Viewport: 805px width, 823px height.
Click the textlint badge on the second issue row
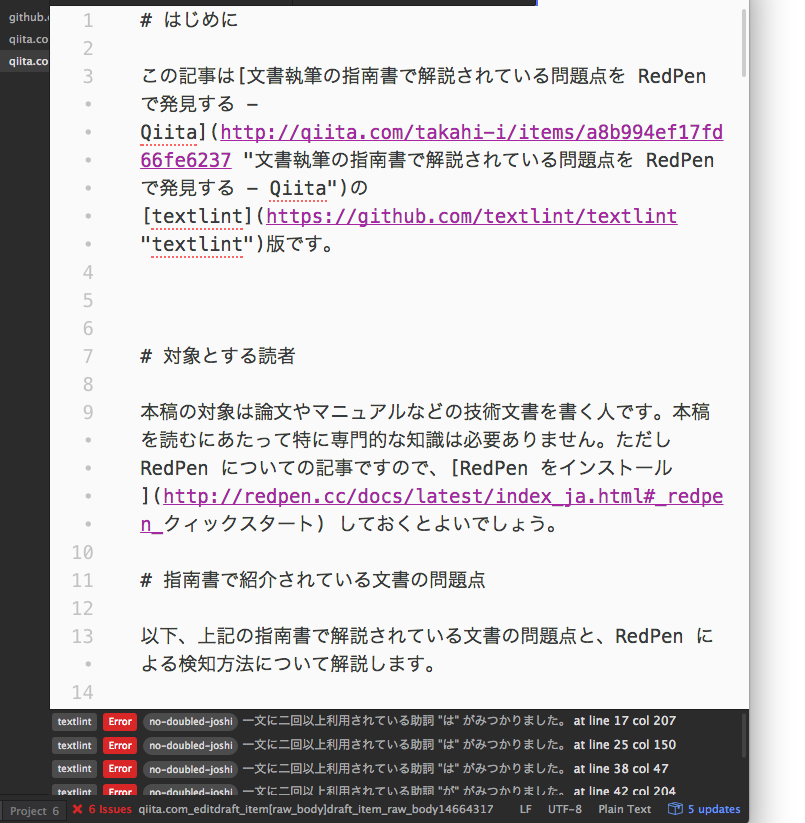click(74, 745)
